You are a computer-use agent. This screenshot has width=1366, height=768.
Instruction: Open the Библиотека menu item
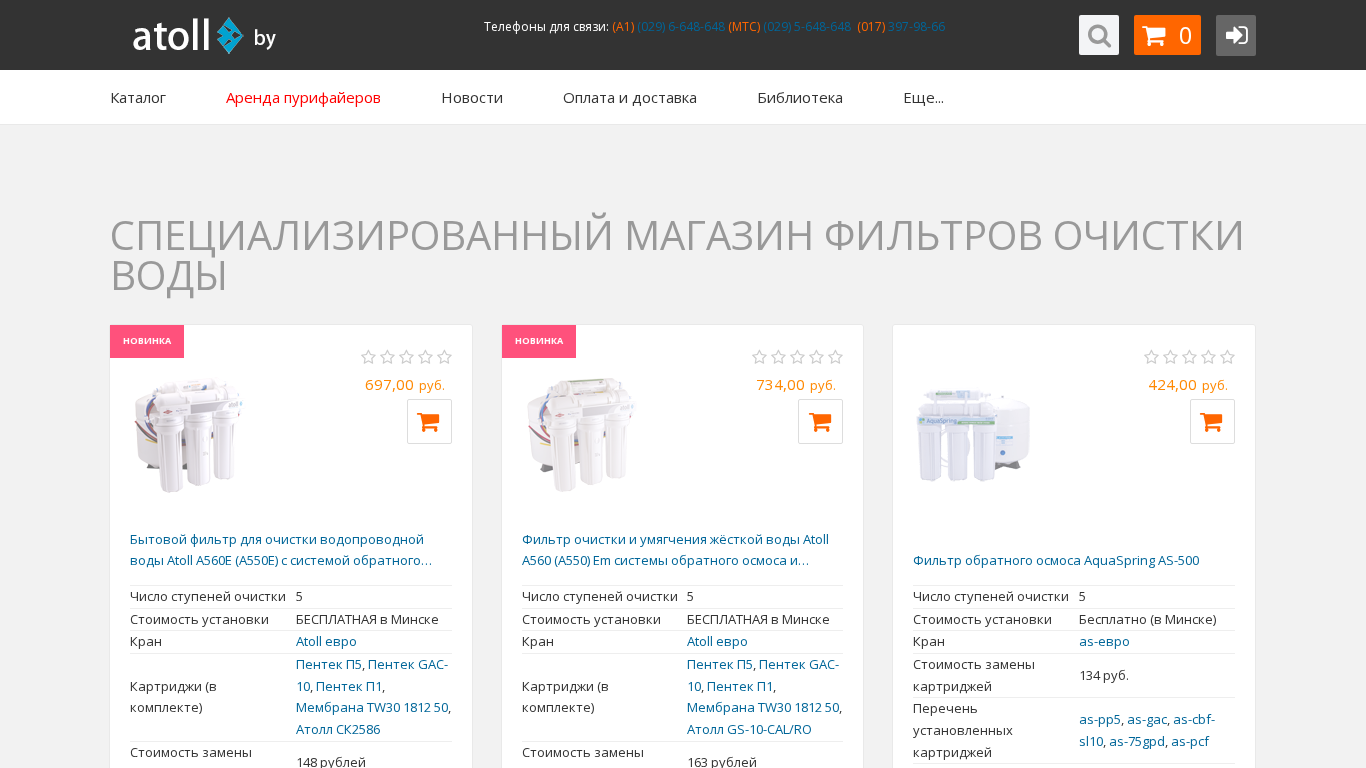pyautogui.click(x=800, y=98)
